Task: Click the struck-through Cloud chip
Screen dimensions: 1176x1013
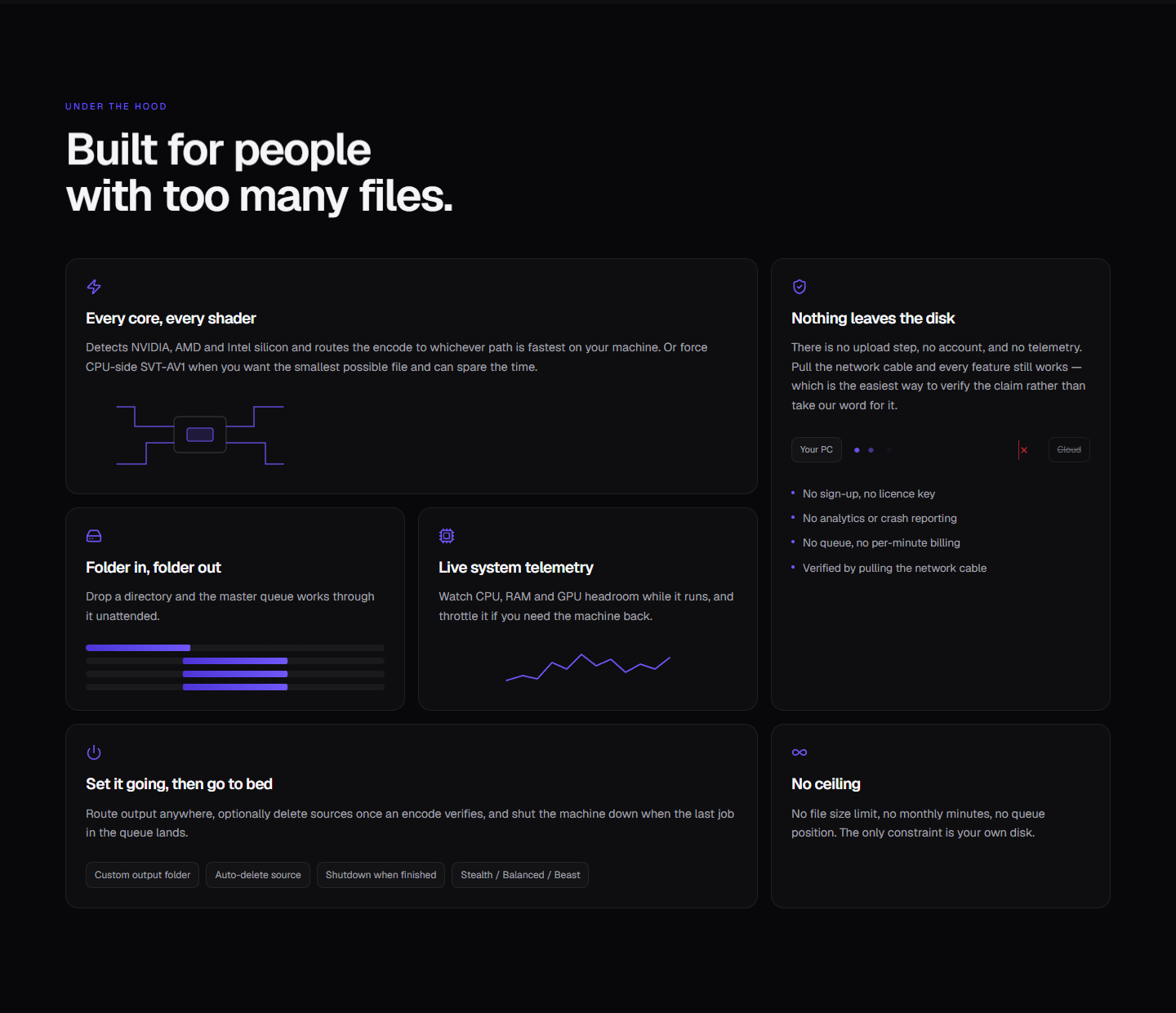Action: [x=1069, y=450]
